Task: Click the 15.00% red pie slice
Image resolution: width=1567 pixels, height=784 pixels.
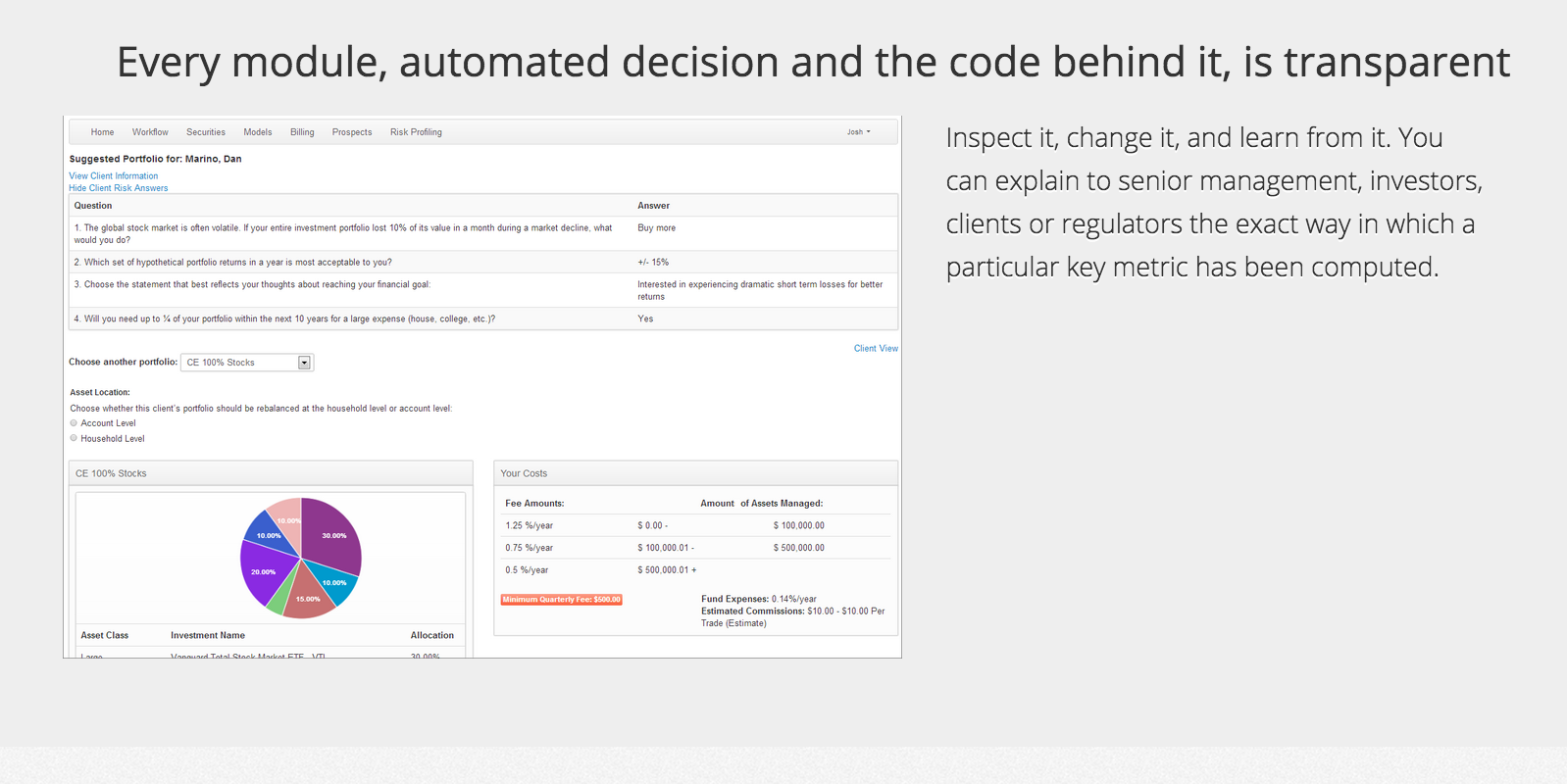Action: click(308, 598)
